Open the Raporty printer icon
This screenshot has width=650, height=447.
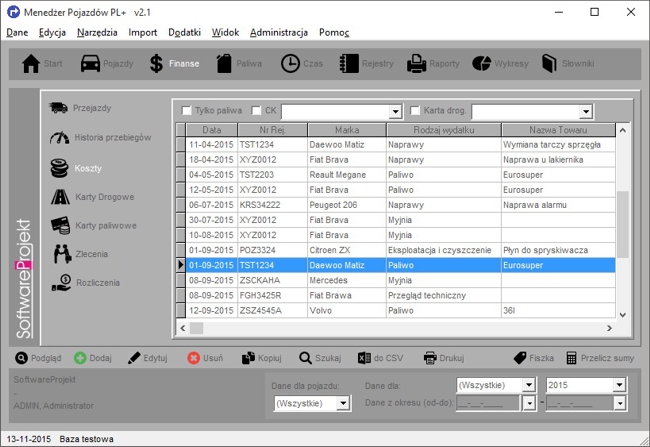click(x=416, y=64)
